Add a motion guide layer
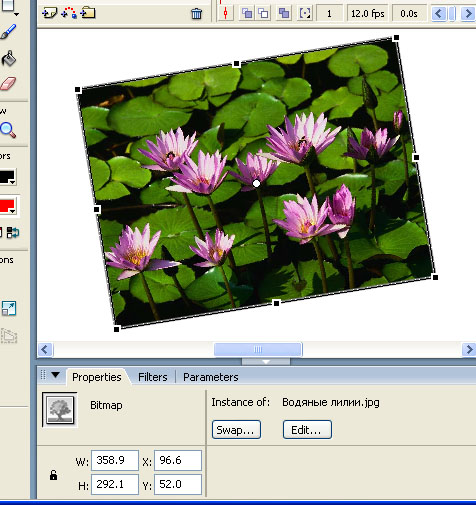This screenshot has width=476, height=505. 69,13
